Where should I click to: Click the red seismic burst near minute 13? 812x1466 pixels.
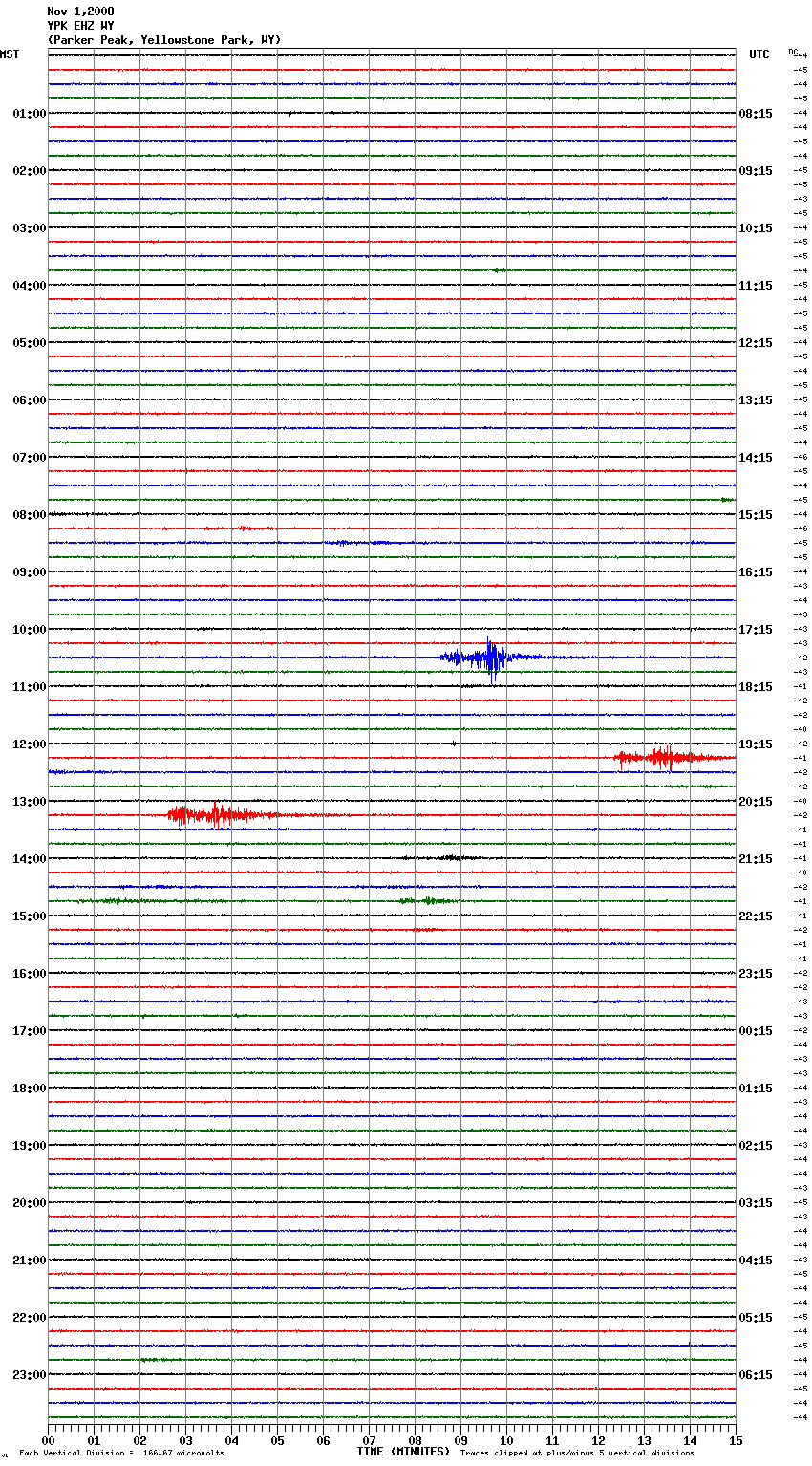point(673,758)
